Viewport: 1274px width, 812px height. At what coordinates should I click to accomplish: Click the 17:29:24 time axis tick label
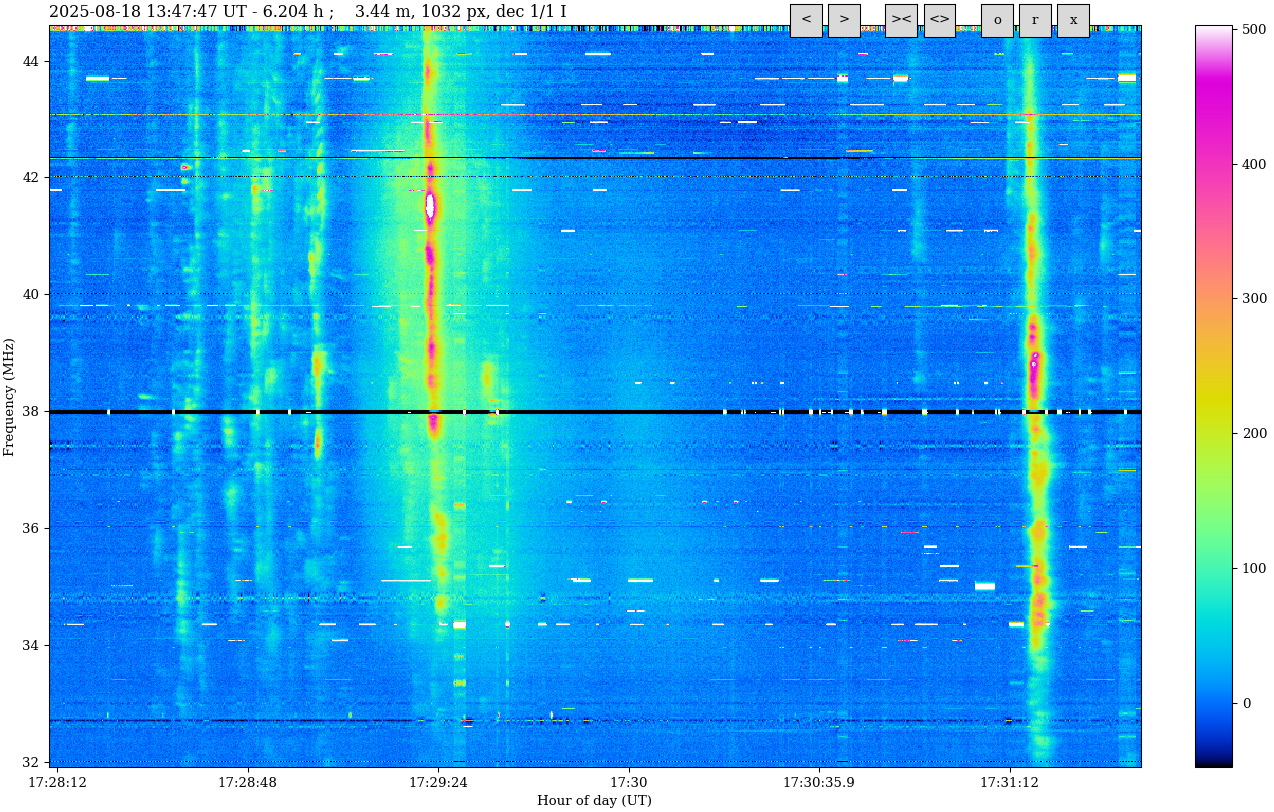[x=438, y=782]
